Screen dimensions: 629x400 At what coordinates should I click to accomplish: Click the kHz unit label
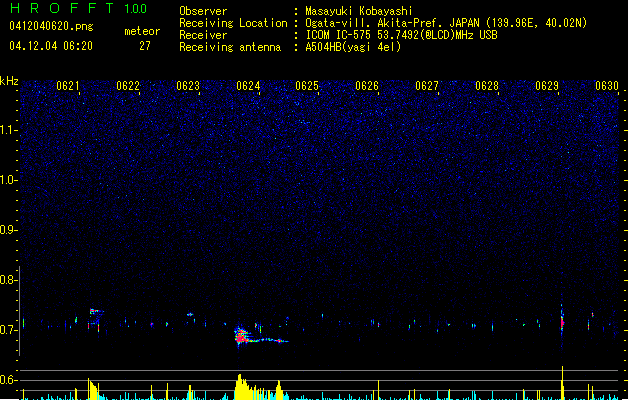coord(9,81)
